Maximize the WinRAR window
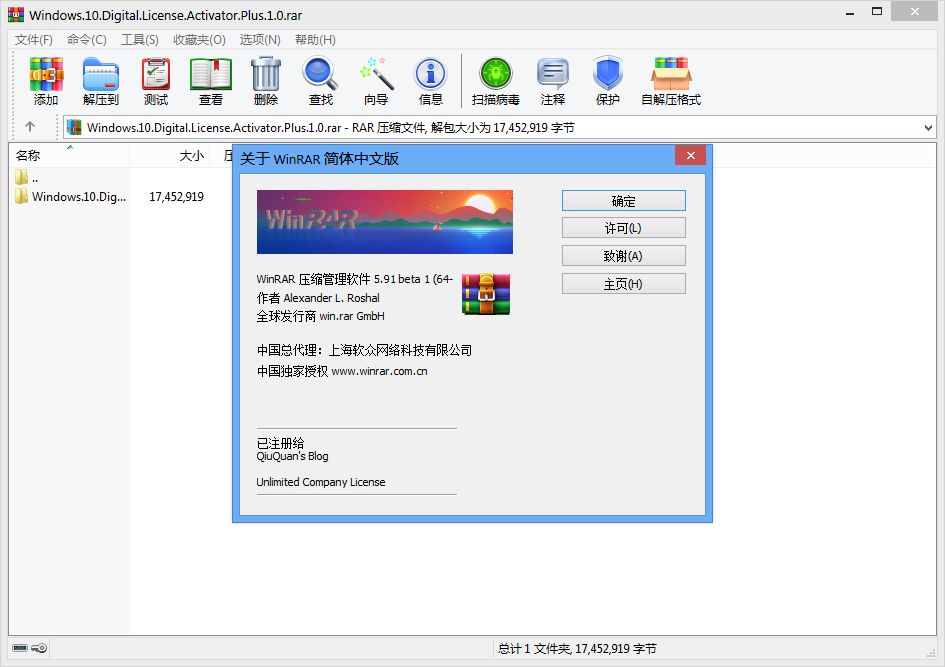 pyautogui.click(x=877, y=11)
